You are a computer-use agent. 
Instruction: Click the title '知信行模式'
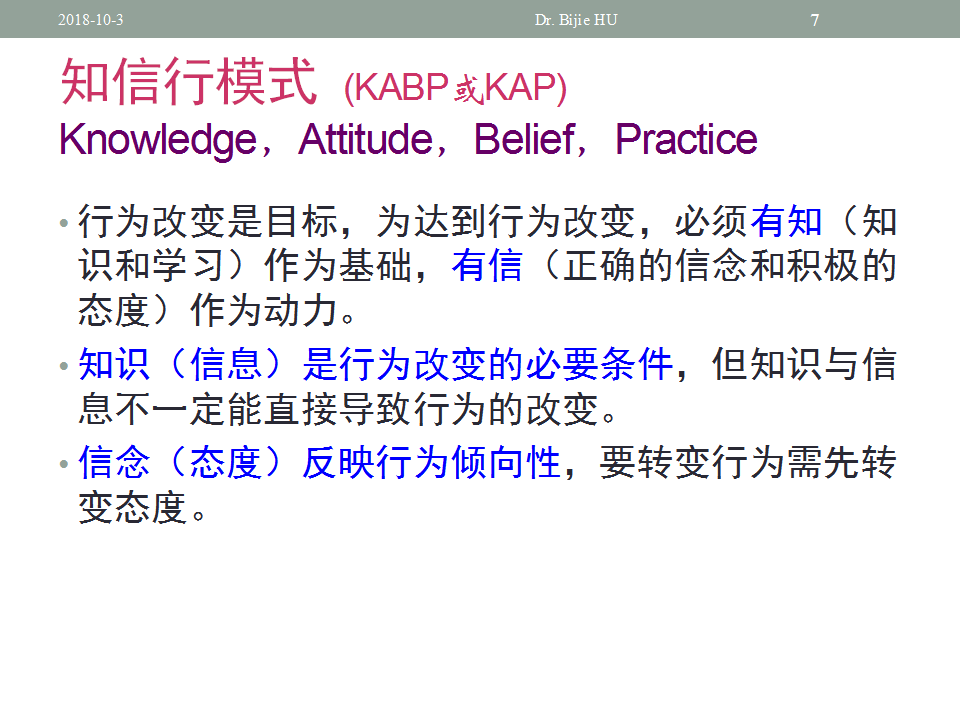(x=189, y=81)
